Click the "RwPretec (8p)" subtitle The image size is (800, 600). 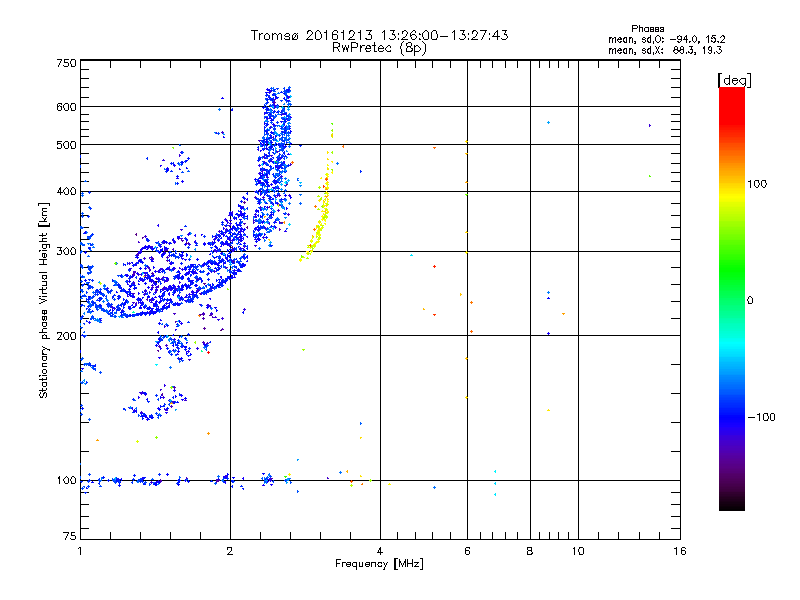tap(379, 48)
